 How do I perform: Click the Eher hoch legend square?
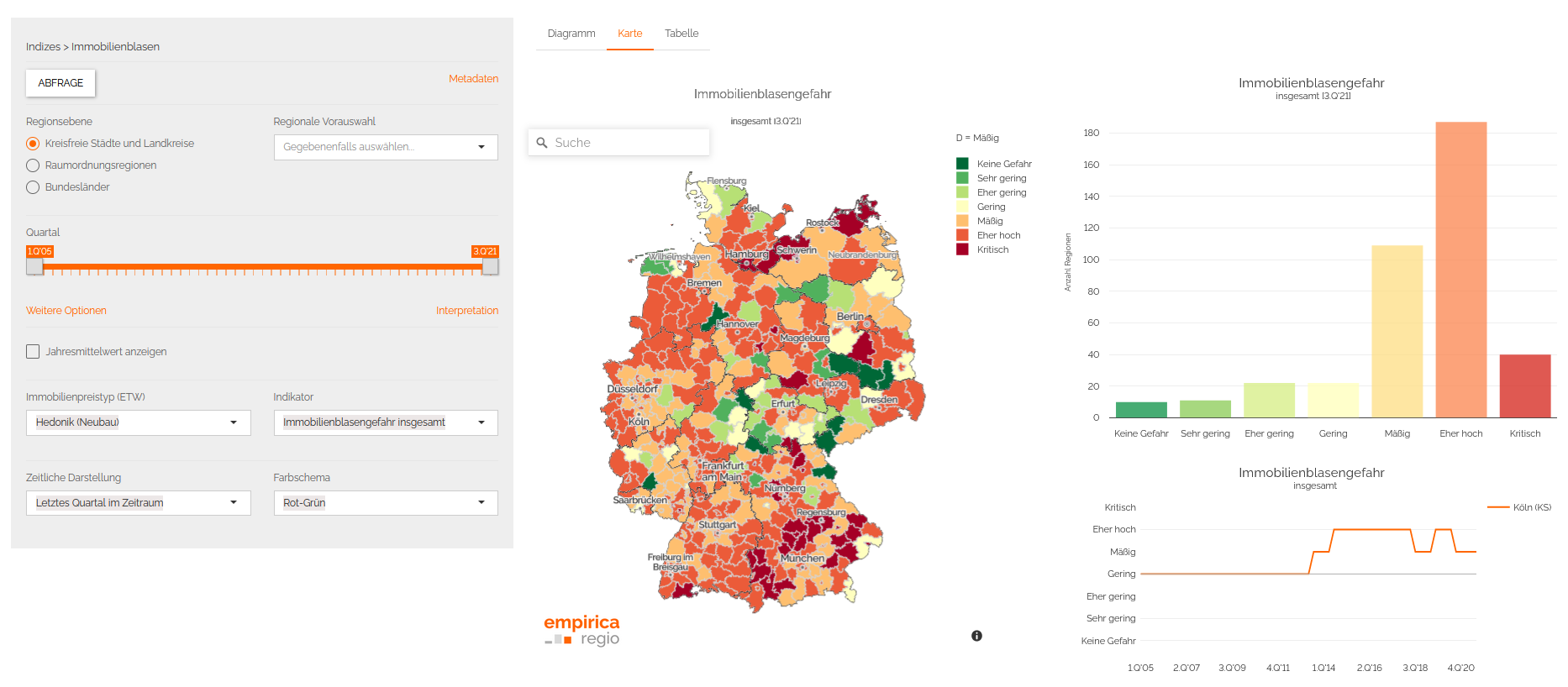coord(962,235)
